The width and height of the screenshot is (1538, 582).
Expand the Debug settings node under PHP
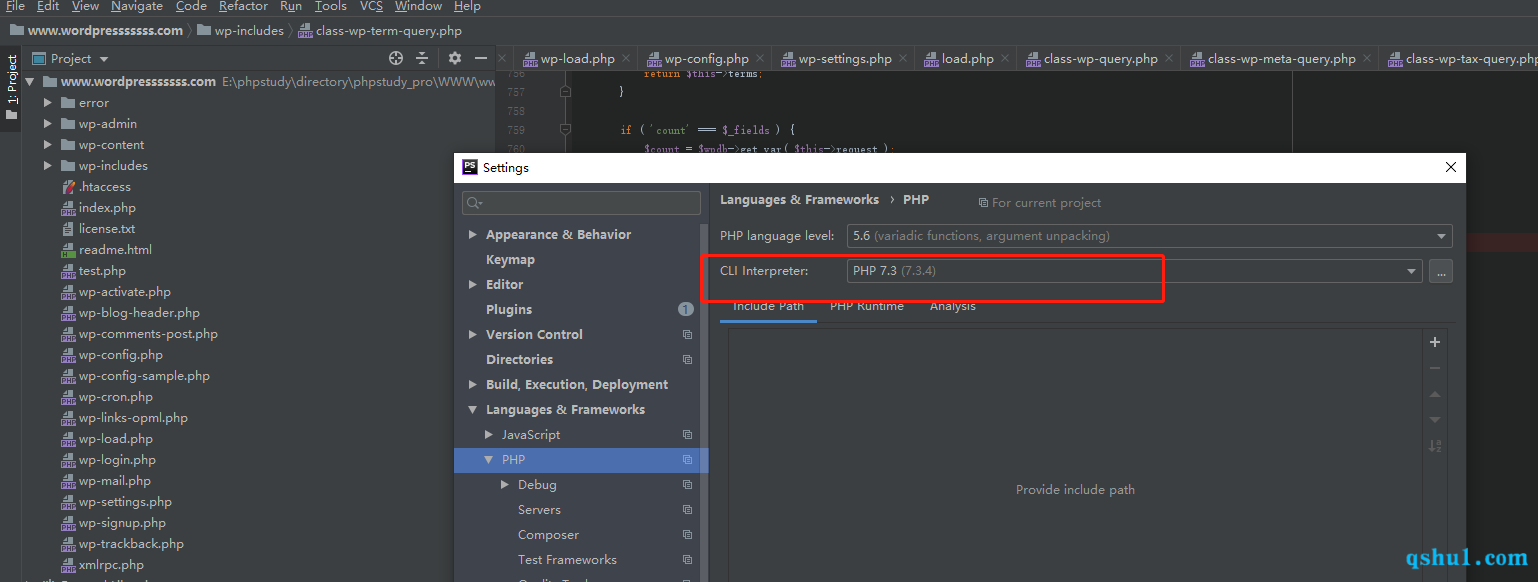click(505, 485)
